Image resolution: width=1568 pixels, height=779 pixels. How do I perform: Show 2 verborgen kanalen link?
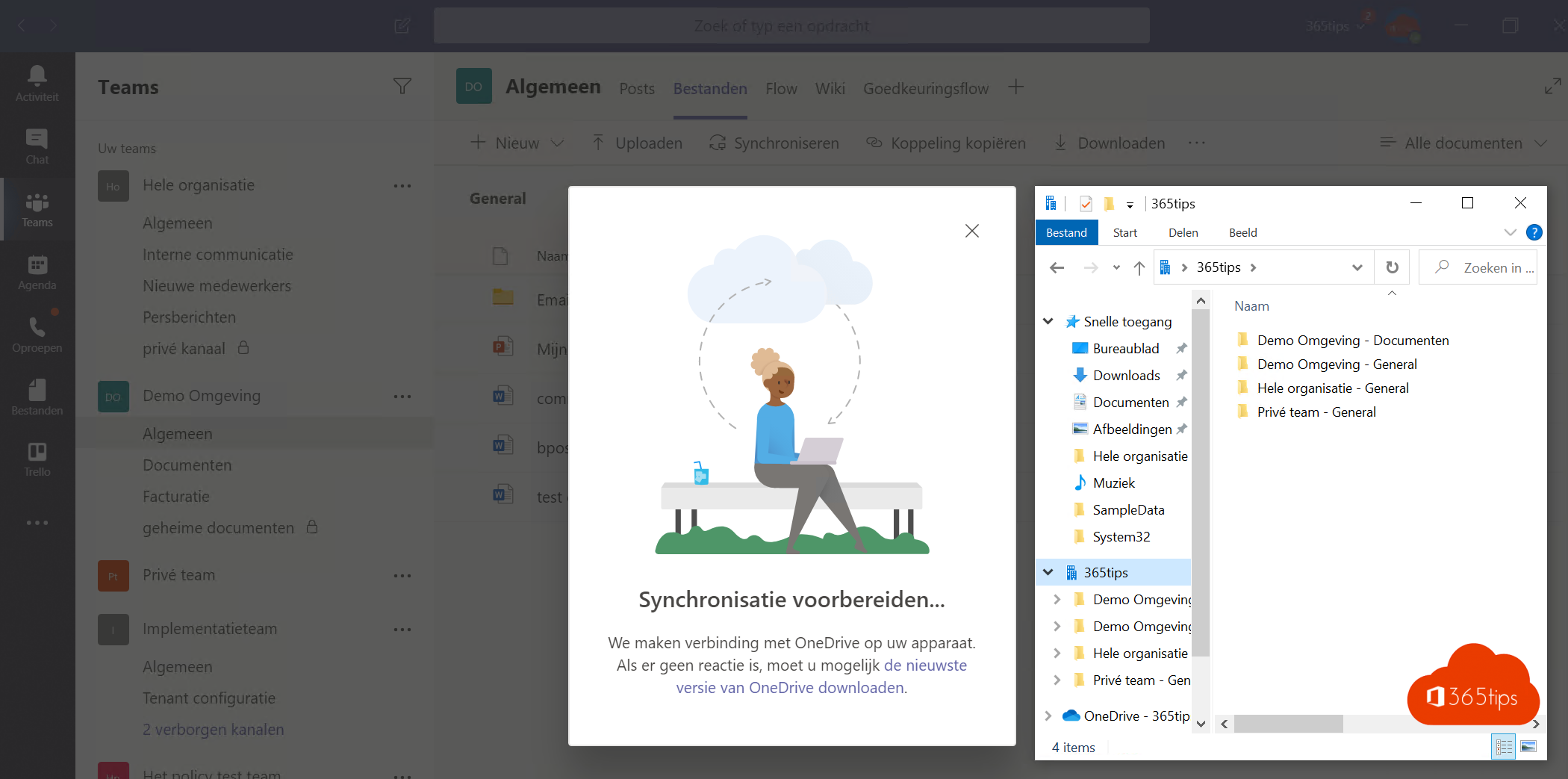coord(213,730)
